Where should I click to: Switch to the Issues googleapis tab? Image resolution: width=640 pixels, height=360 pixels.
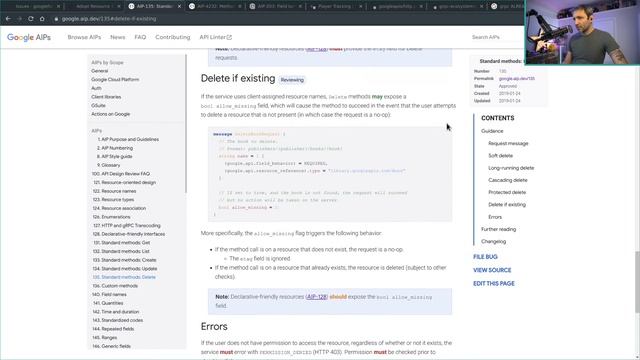[x=33, y=7]
